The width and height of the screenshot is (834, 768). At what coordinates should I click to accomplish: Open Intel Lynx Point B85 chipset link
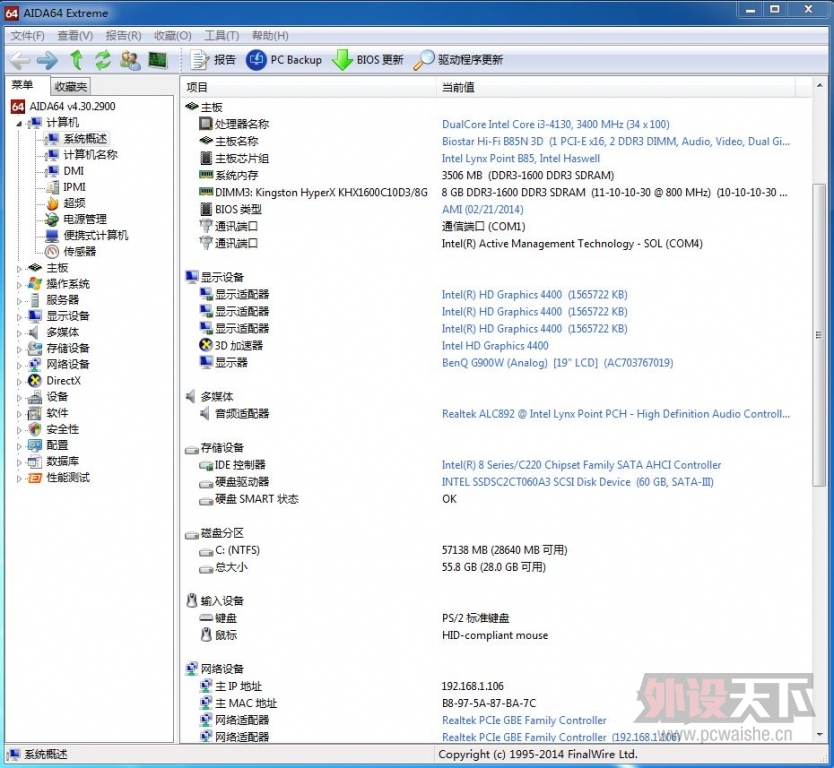pos(521,158)
